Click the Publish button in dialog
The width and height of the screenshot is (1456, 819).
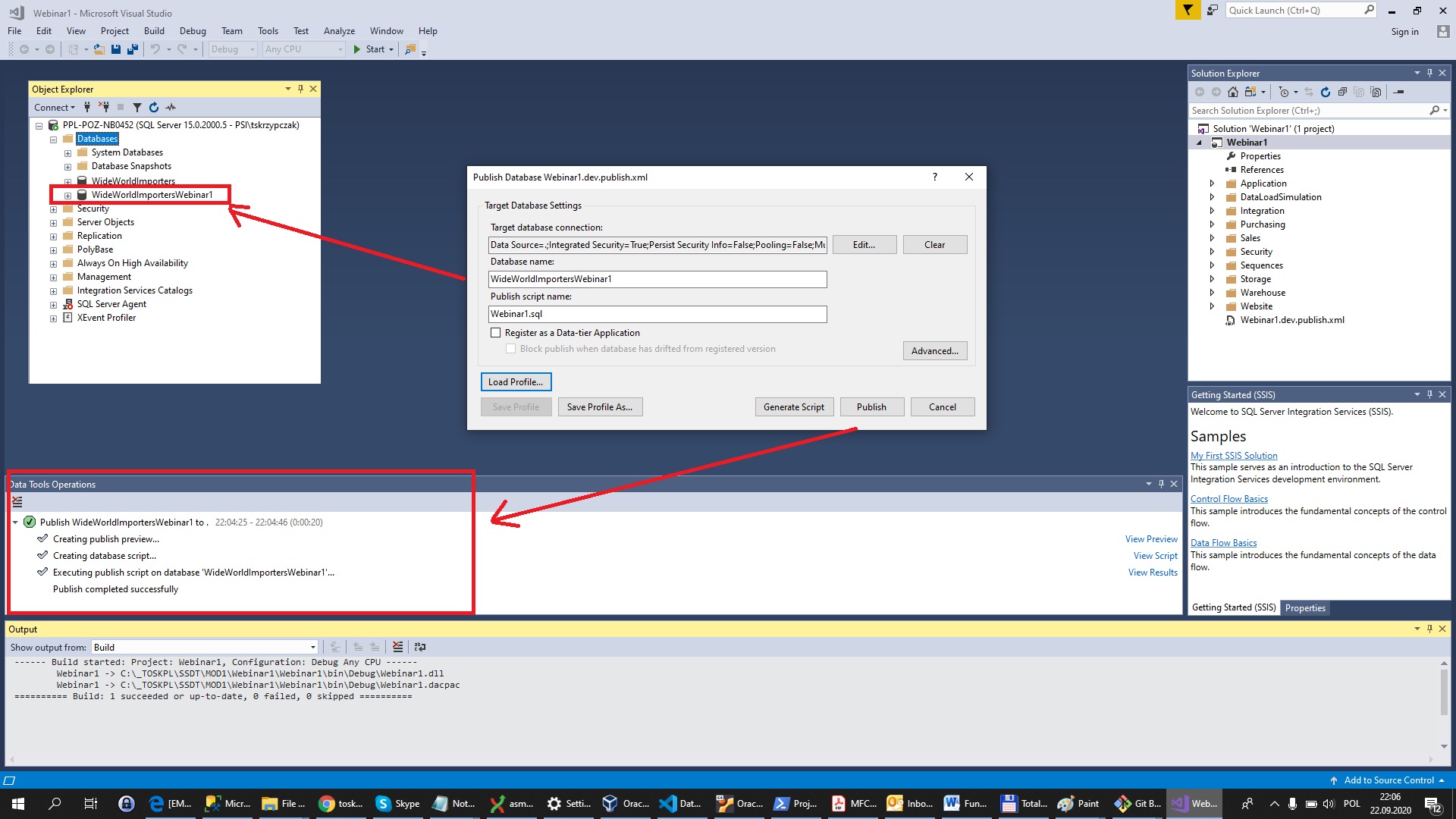pos(870,406)
